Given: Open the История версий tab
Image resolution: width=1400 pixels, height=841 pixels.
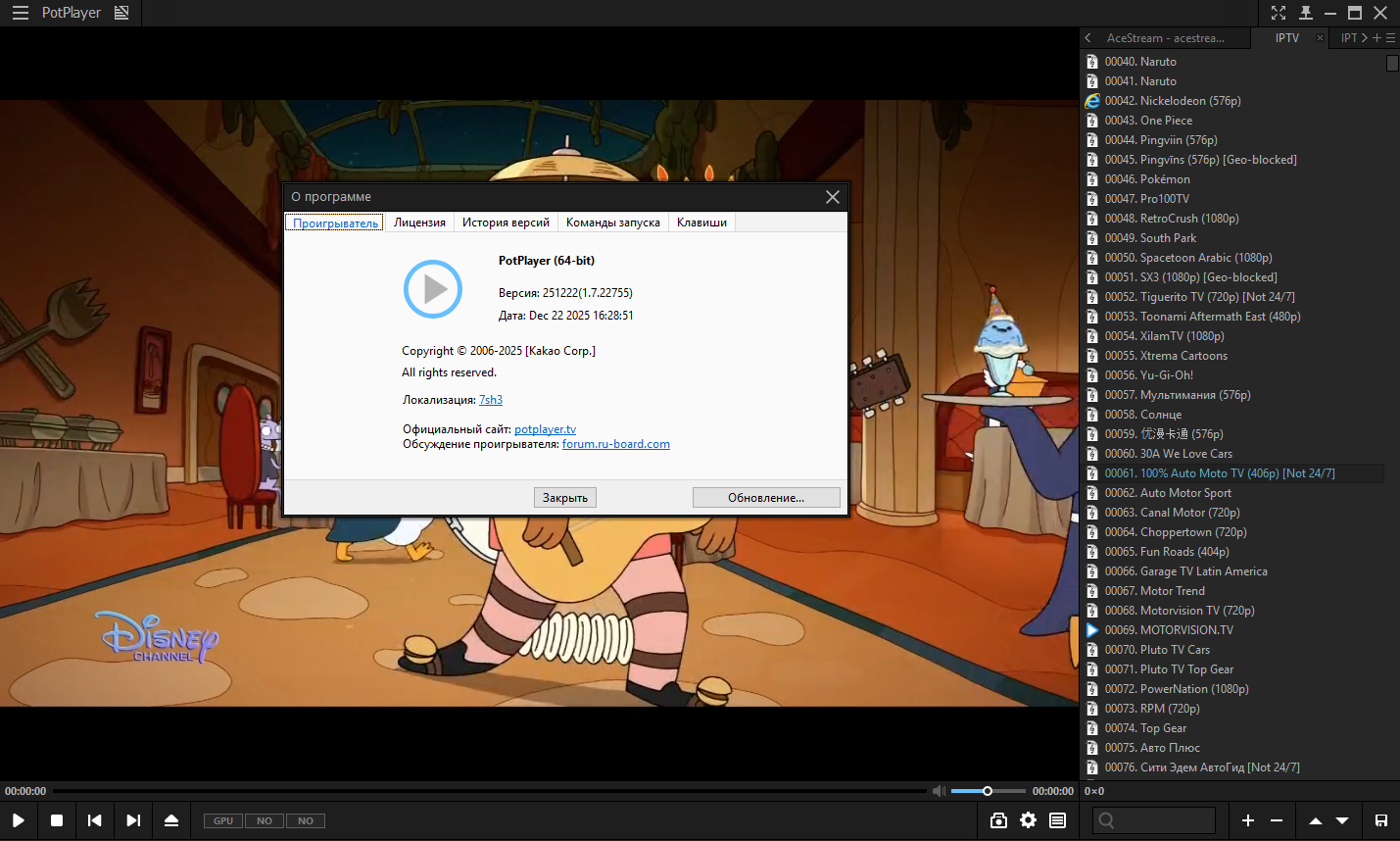Looking at the screenshot, I should pyautogui.click(x=506, y=223).
